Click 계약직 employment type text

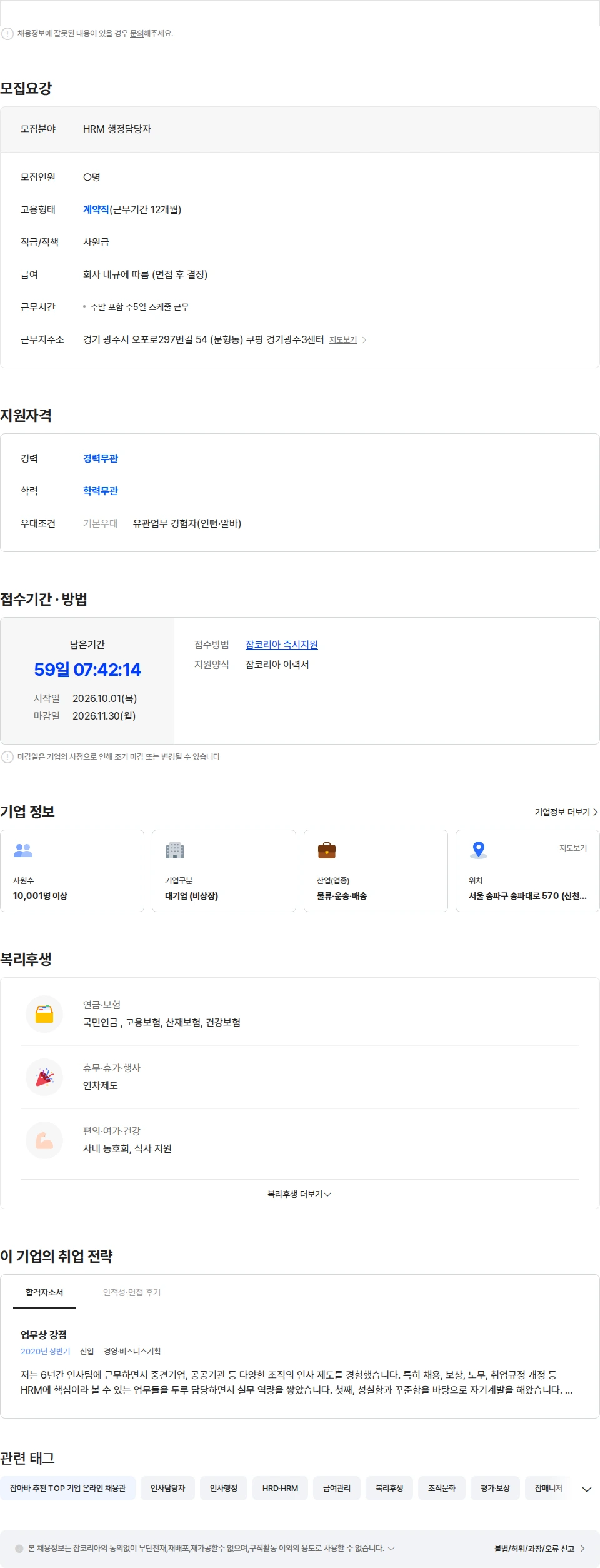coord(96,209)
